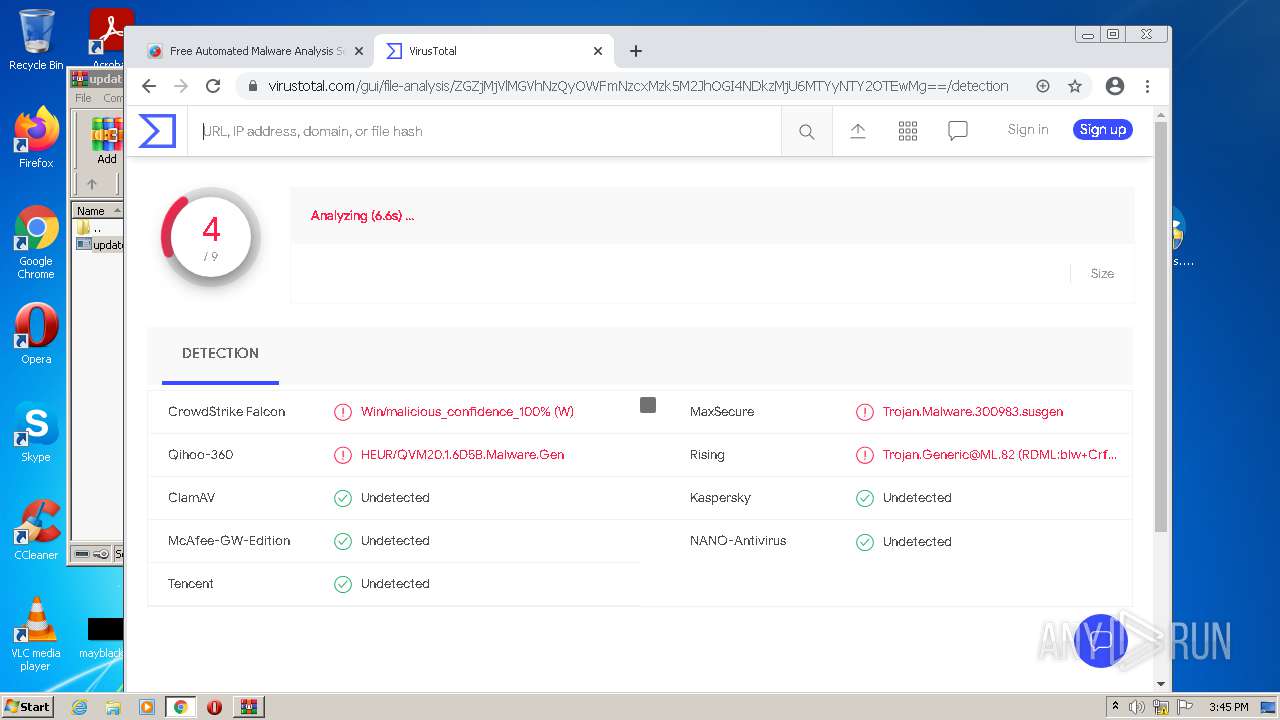Close the VirusTotal tab
The image size is (1280, 720).
(x=598, y=51)
